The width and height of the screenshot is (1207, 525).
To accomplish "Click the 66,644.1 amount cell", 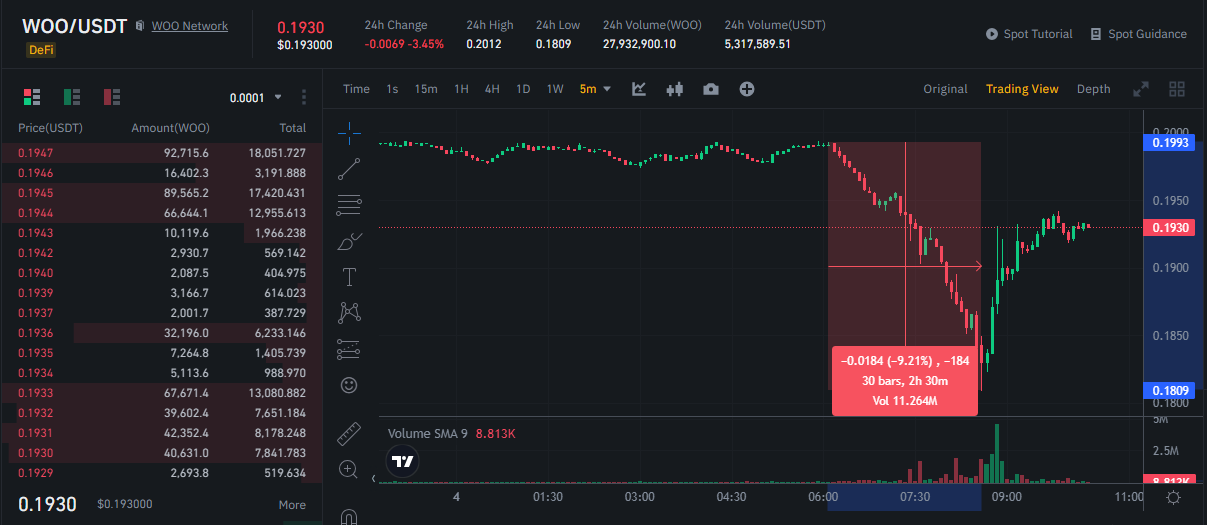I will 186,213.
